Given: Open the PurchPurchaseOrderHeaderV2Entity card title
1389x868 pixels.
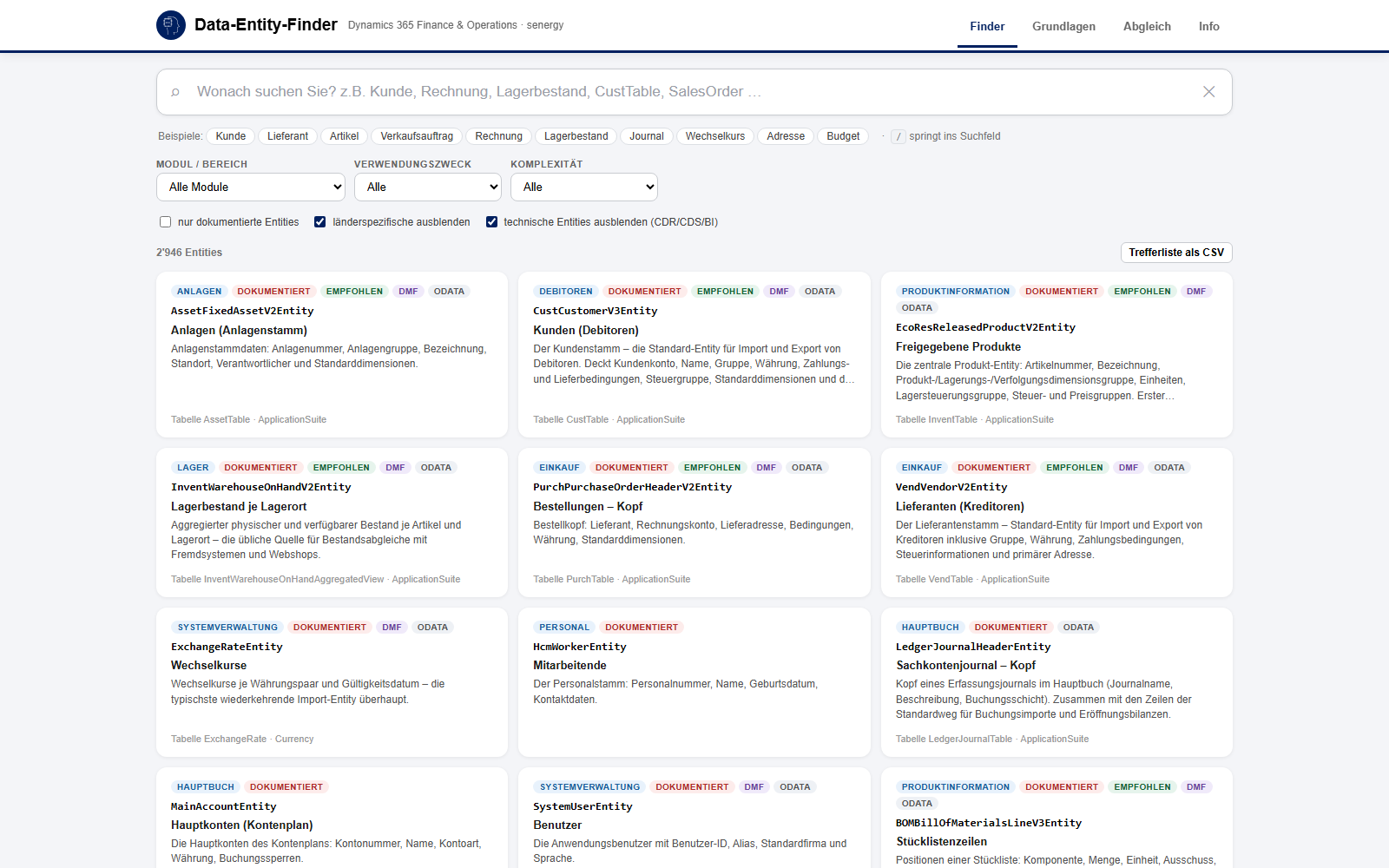Looking at the screenshot, I should coord(633,487).
